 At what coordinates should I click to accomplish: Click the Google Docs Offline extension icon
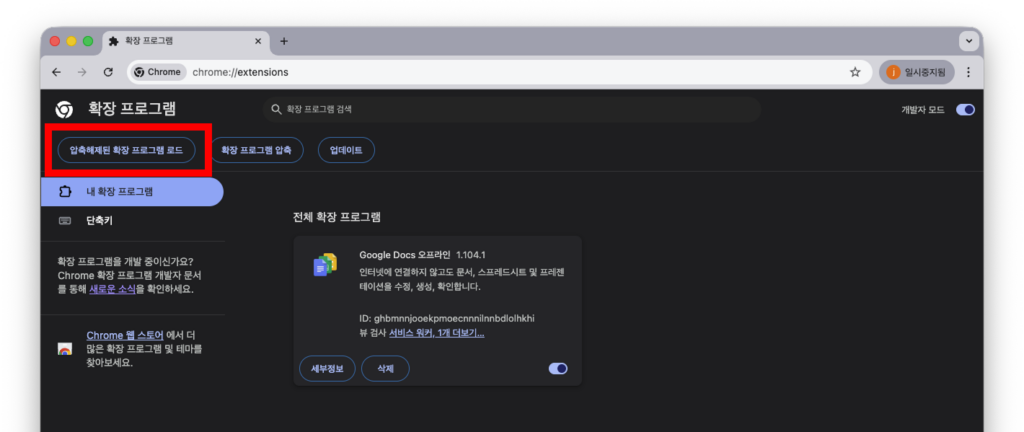(325, 265)
